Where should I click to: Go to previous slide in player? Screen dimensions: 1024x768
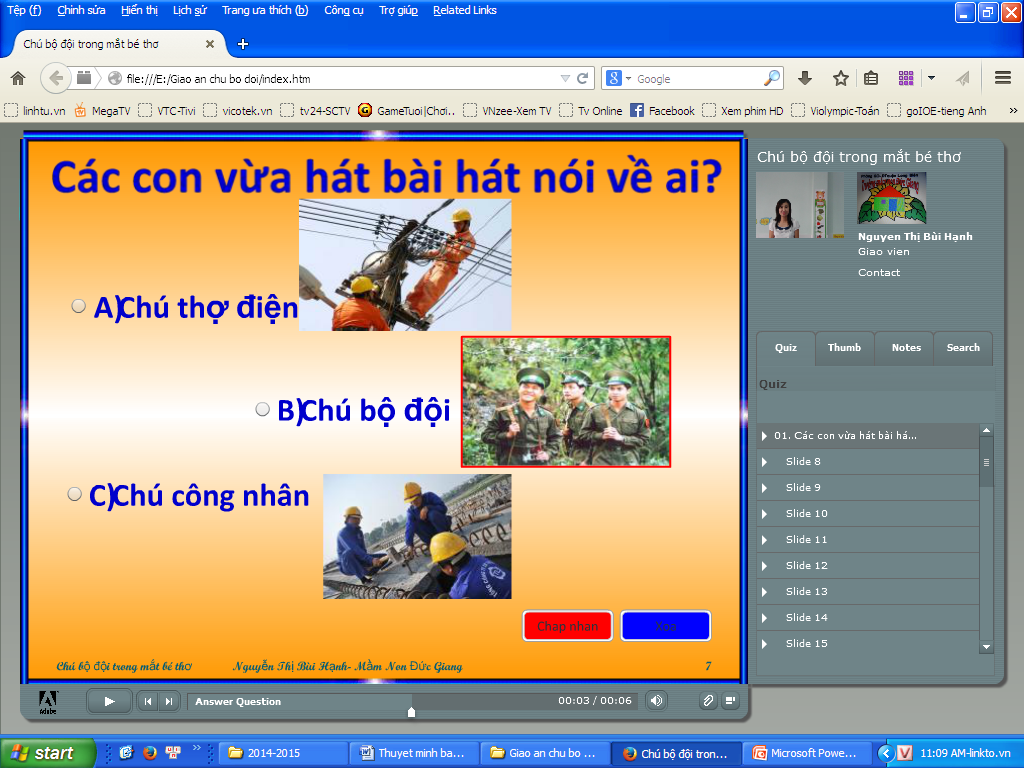[147, 701]
